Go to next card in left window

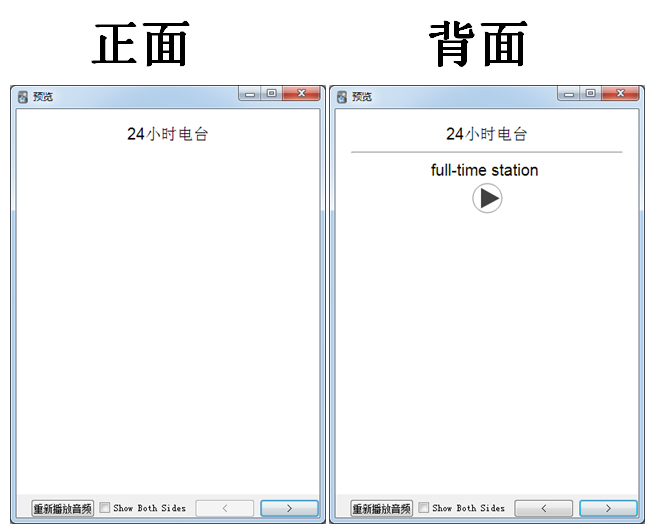pos(289,508)
